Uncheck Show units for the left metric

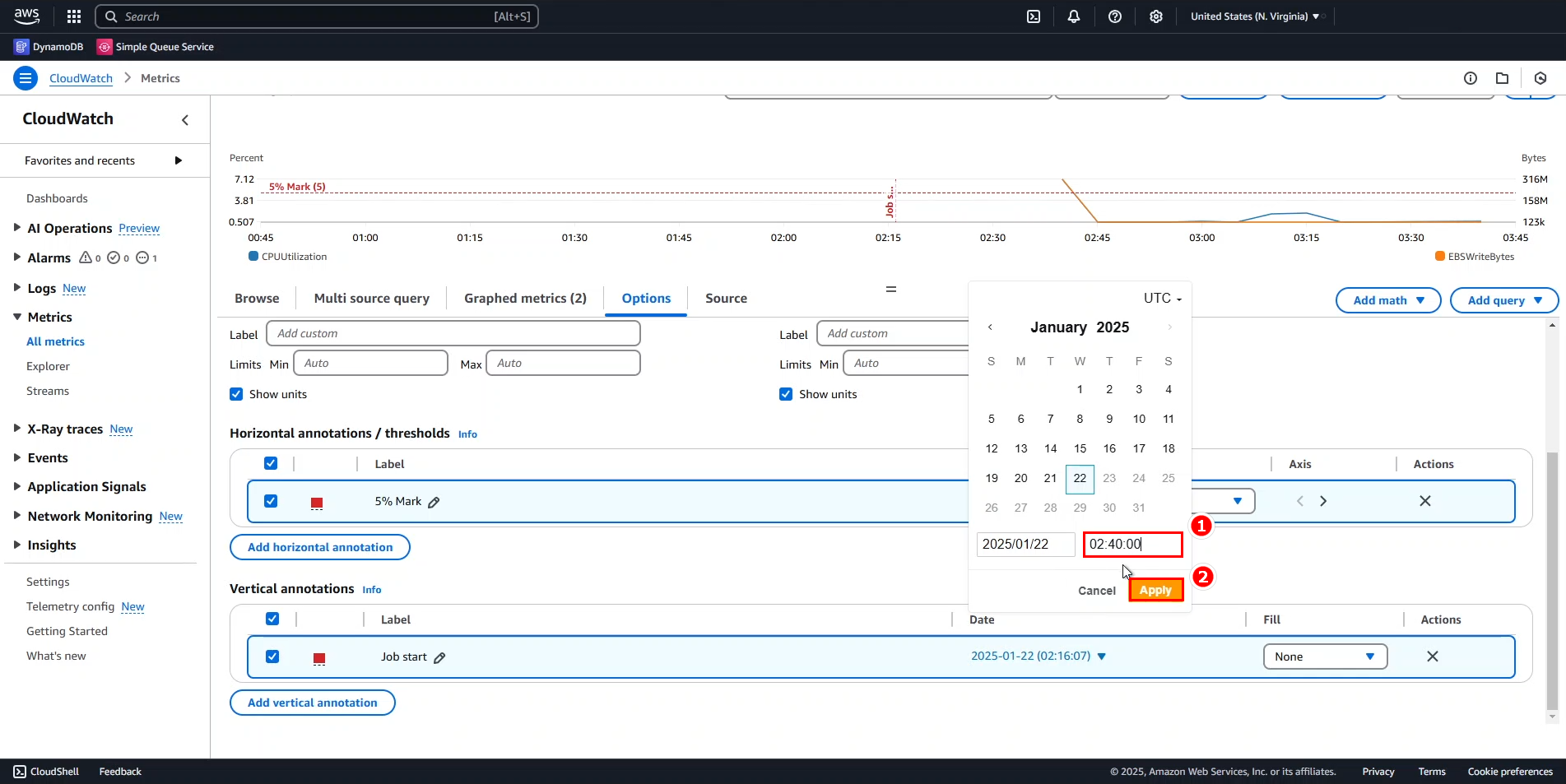[x=236, y=394]
